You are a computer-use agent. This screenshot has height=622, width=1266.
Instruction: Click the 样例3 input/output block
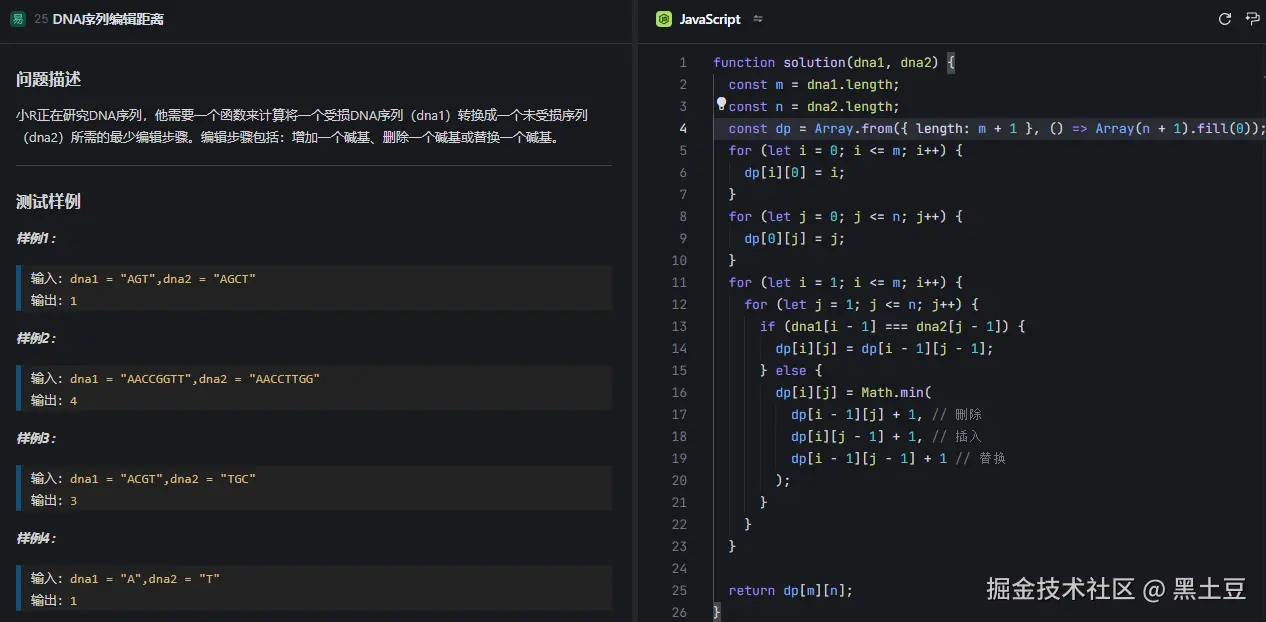(x=314, y=489)
